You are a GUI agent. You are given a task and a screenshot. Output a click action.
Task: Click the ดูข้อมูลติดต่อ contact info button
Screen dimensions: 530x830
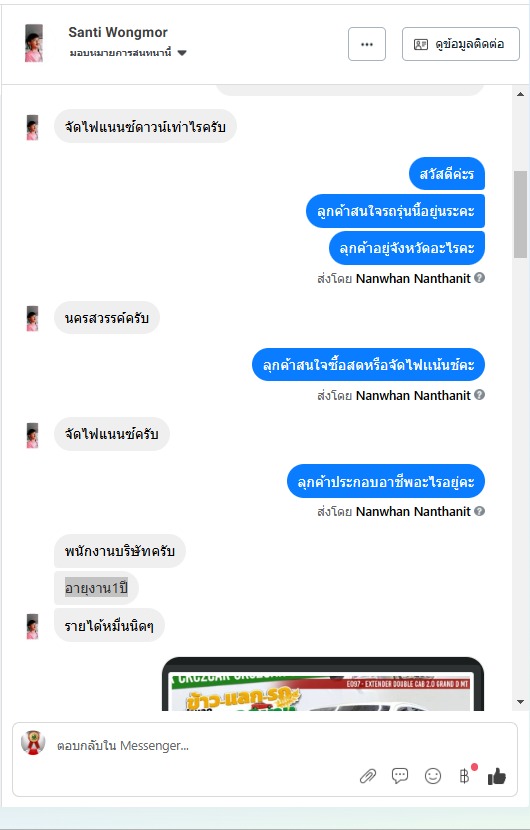(461, 44)
